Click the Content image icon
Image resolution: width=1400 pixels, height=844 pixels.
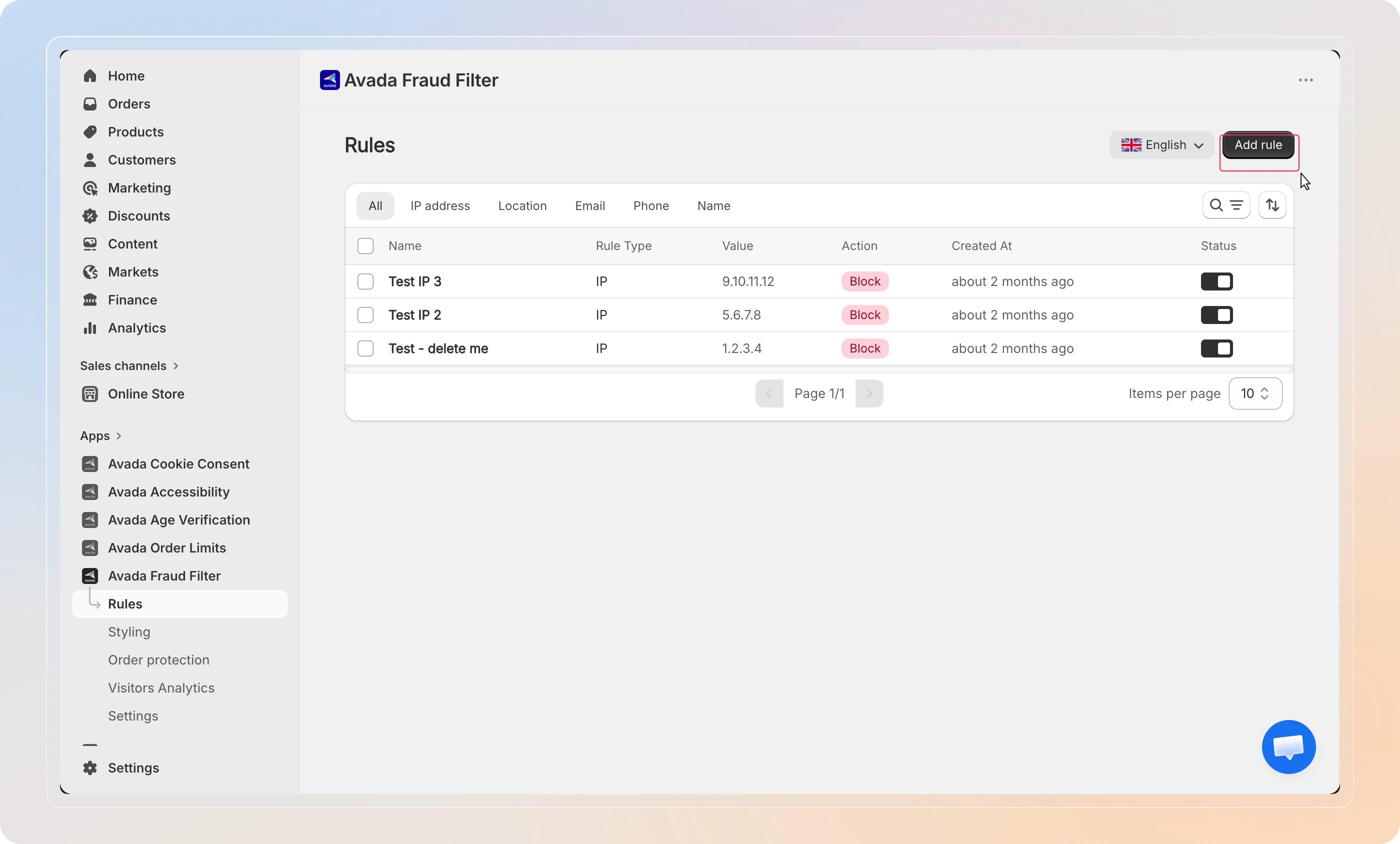90,244
